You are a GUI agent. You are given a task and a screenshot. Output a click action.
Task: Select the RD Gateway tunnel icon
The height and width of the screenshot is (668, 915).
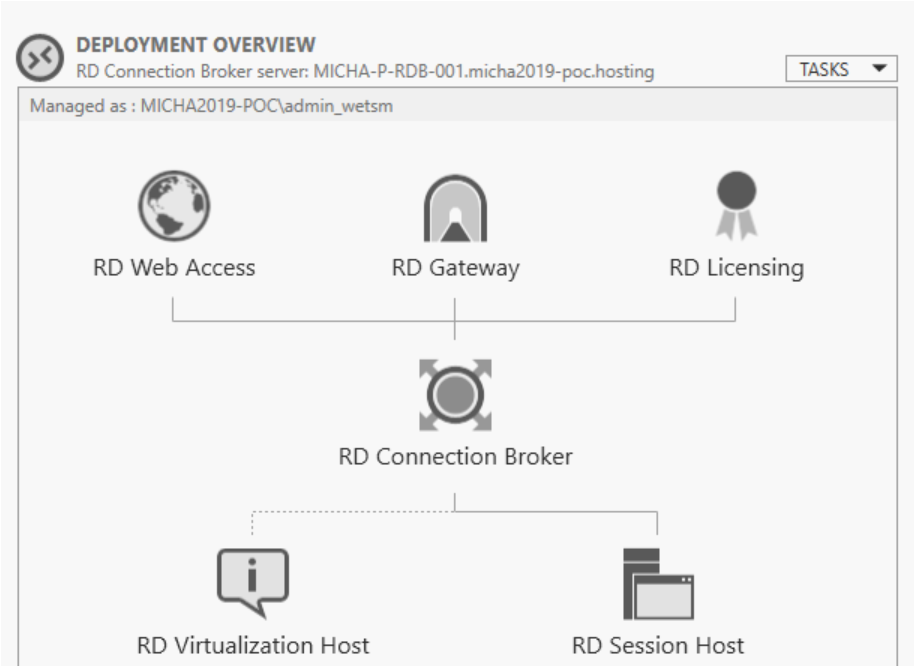coord(455,209)
